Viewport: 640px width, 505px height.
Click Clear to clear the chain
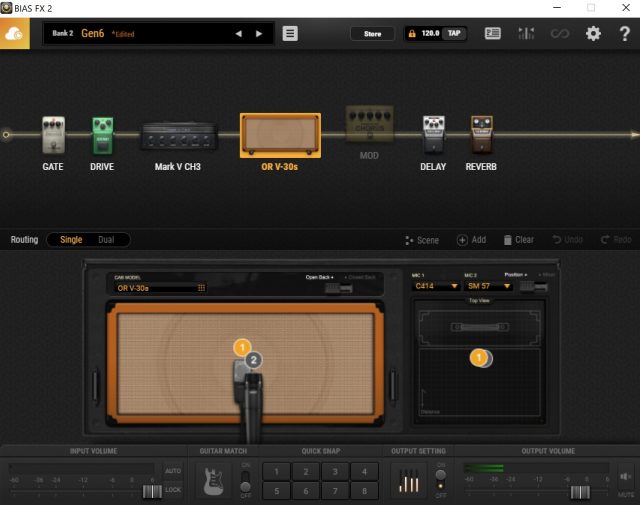(x=519, y=240)
